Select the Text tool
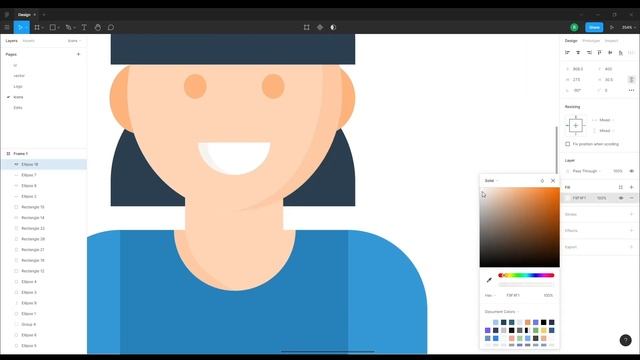 tap(84, 27)
